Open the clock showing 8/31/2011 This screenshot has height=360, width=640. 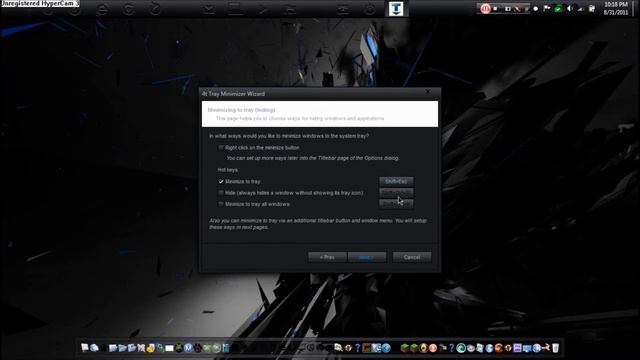click(616, 9)
